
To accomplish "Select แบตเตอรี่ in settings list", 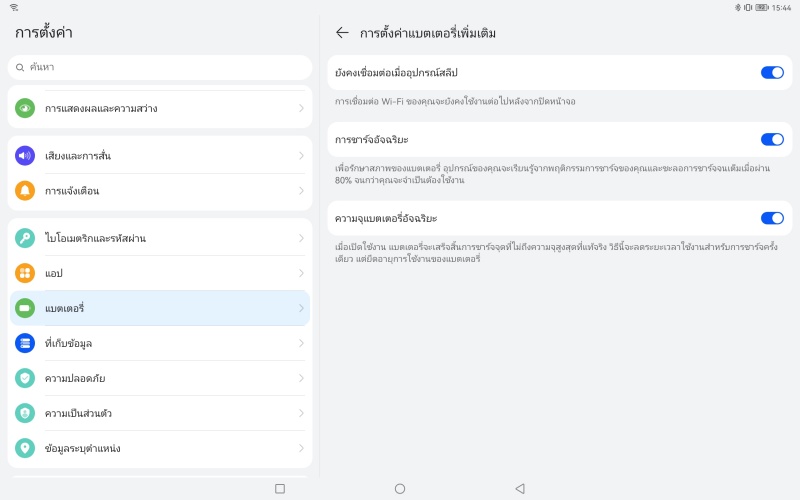I will 160,308.
